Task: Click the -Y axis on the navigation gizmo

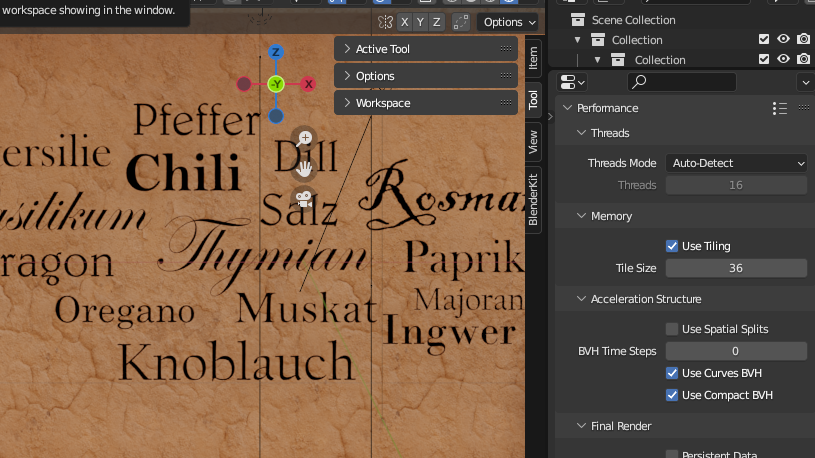Action: point(276,84)
